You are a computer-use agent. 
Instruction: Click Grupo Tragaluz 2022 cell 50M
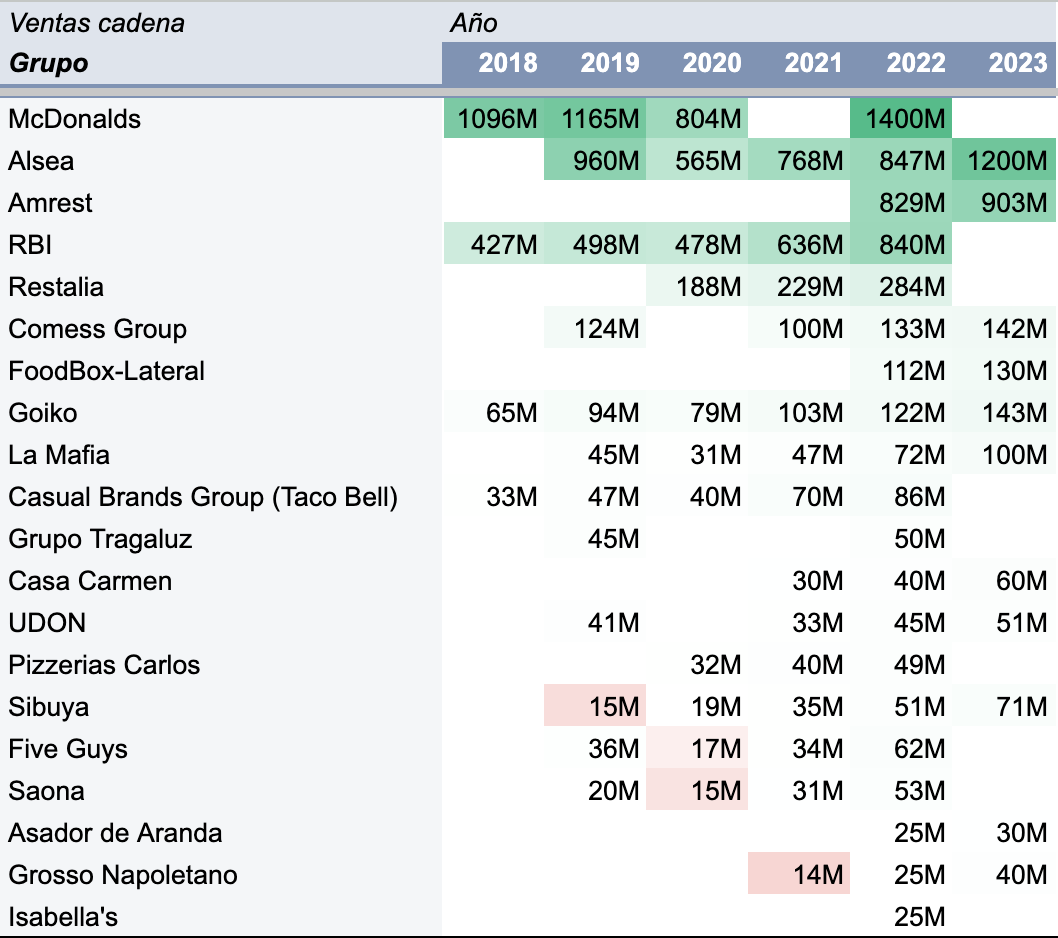(x=901, y=539)
